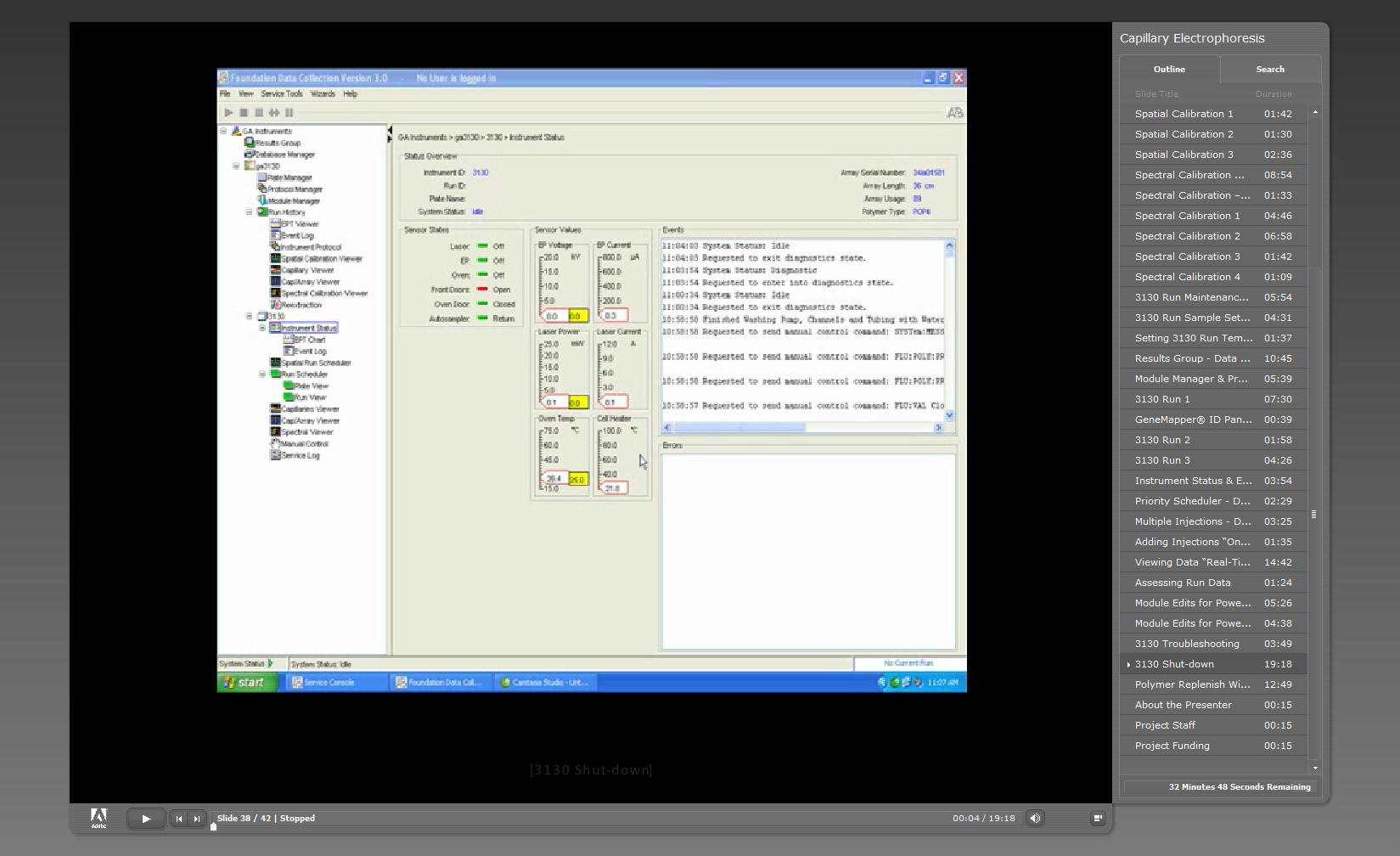Jump to Polymer Replenish Wizard slide
This screenshot has height=856, width=1400.
click(1213, 684)
